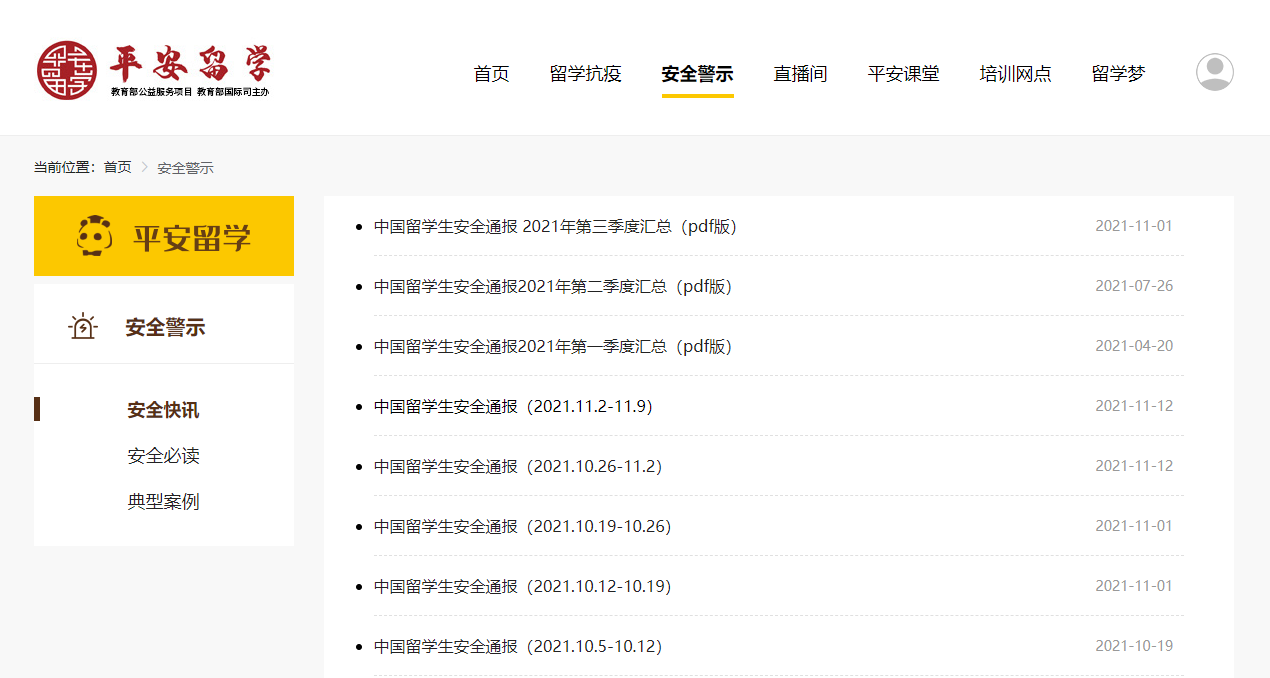Viewport: 1270px width, 678px height.
Task: Open 2021年第二季度汇总 pdf report link
Action: point(553,286)
